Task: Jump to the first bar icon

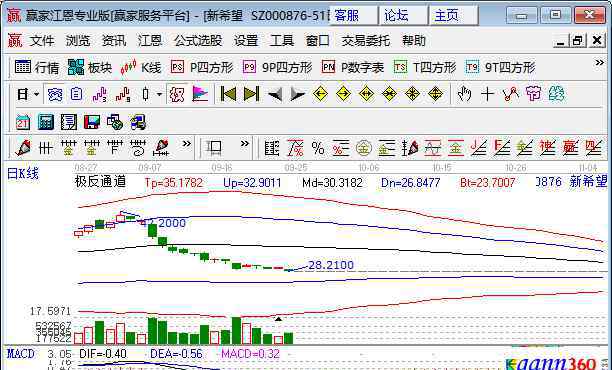Action: 228,94
